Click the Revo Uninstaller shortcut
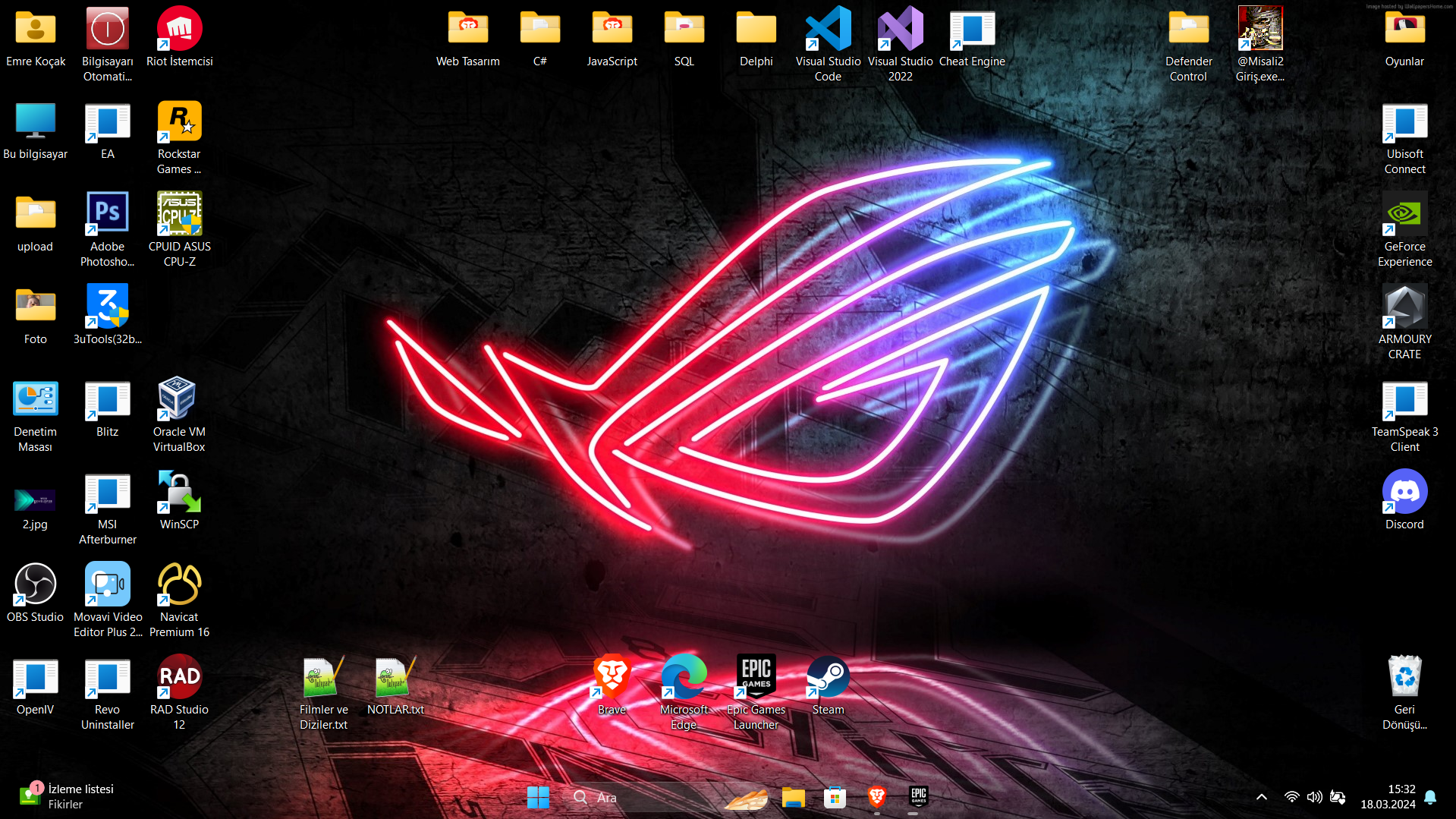Image resolution: width=1456 pixels, height=819 pixels. coord(108,694)
